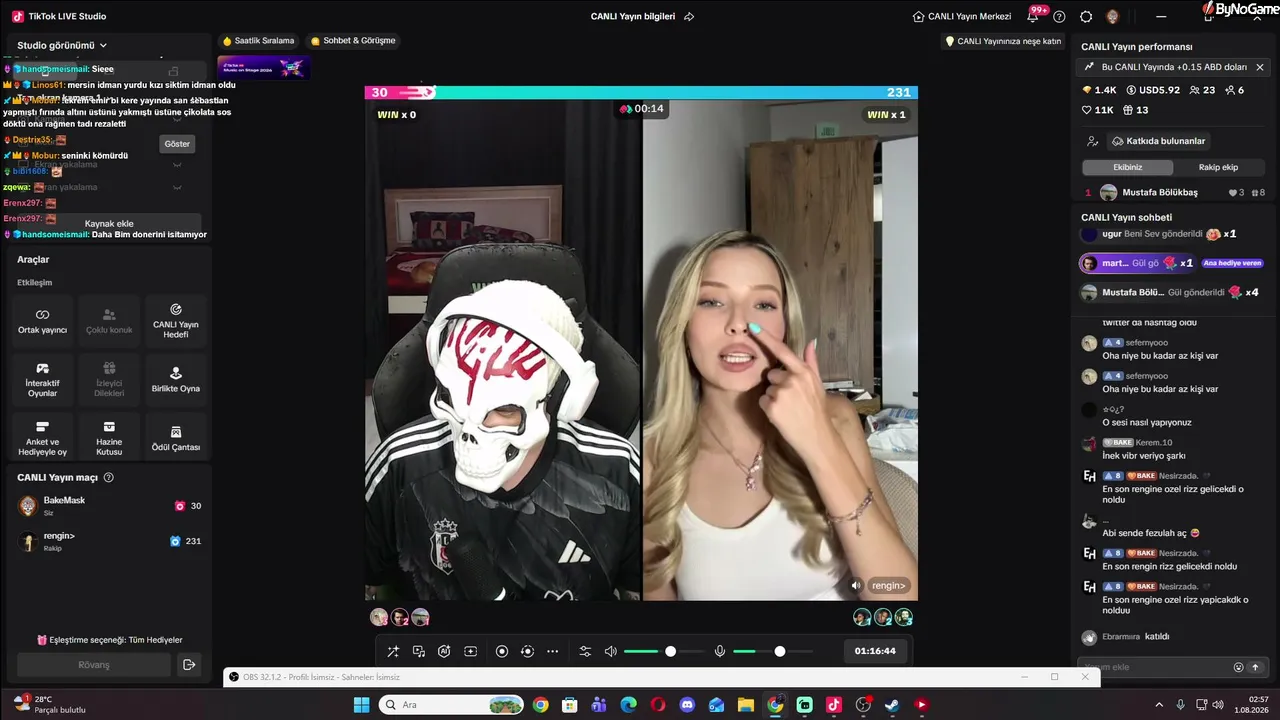
Task: Click the stream duration timer 01:16:44
Action: pyautogui.click(x=875, y=651)
